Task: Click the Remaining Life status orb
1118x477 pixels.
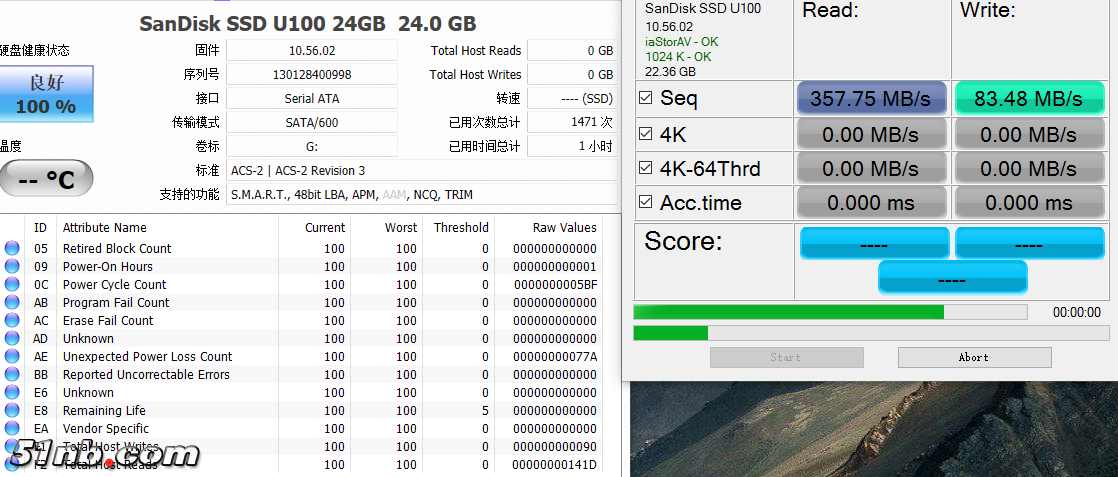Action: 12,411
